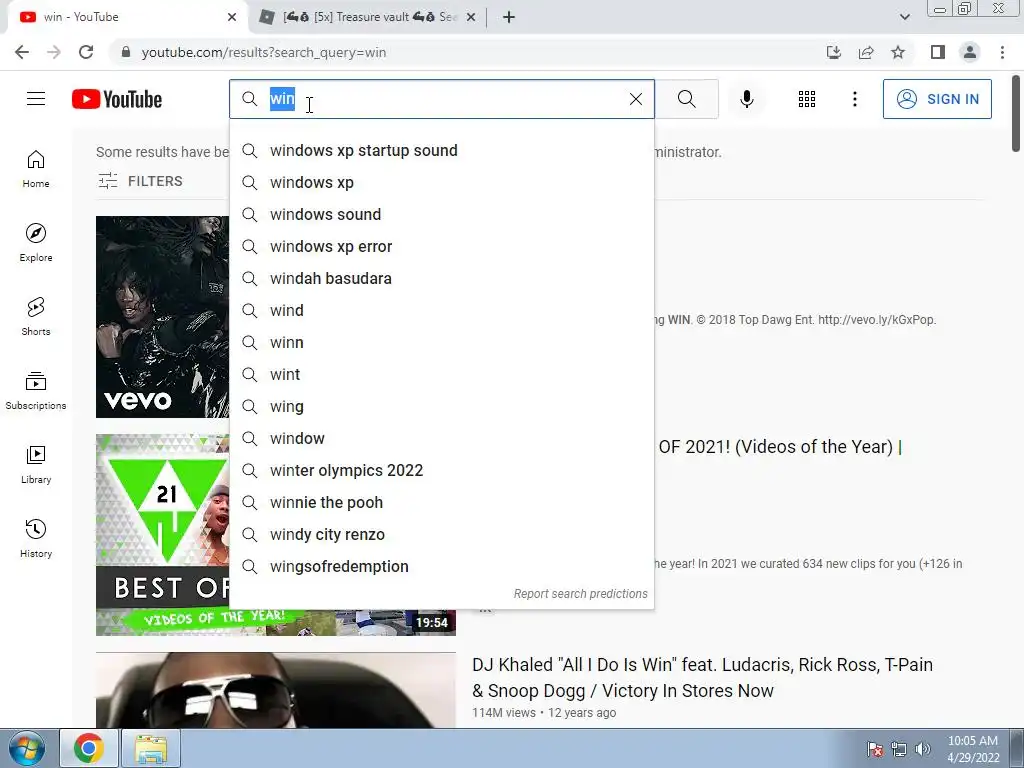
Task: Choose suggestion 'windows xp error'
Action: 441,246
